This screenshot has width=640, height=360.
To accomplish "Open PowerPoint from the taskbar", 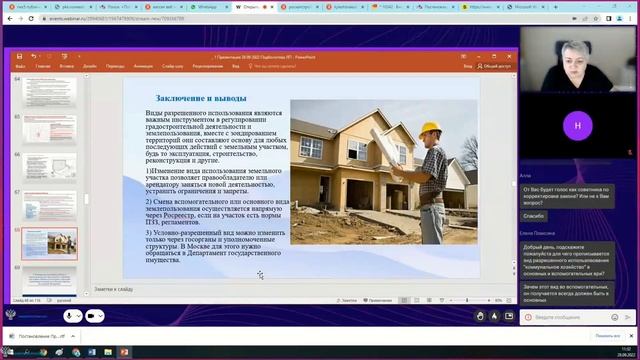I will tap(124, 352).
